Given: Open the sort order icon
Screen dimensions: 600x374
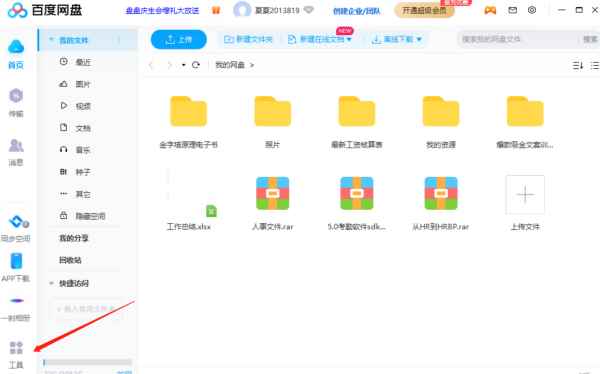Looking at the screenshot, I should point(578,65).
